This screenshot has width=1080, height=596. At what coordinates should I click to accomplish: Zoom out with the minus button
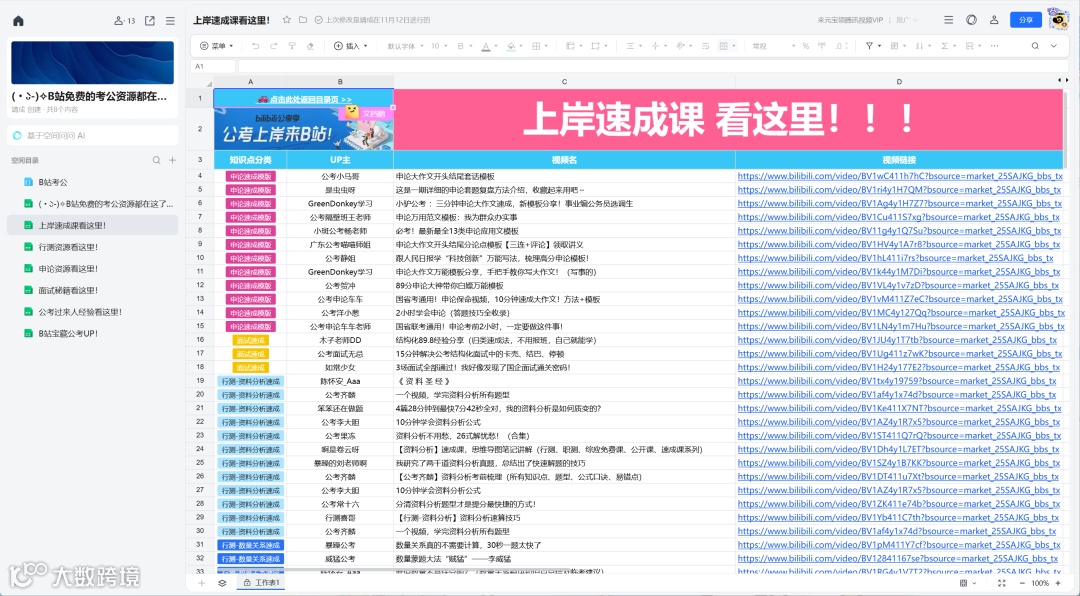(1022, 583)
